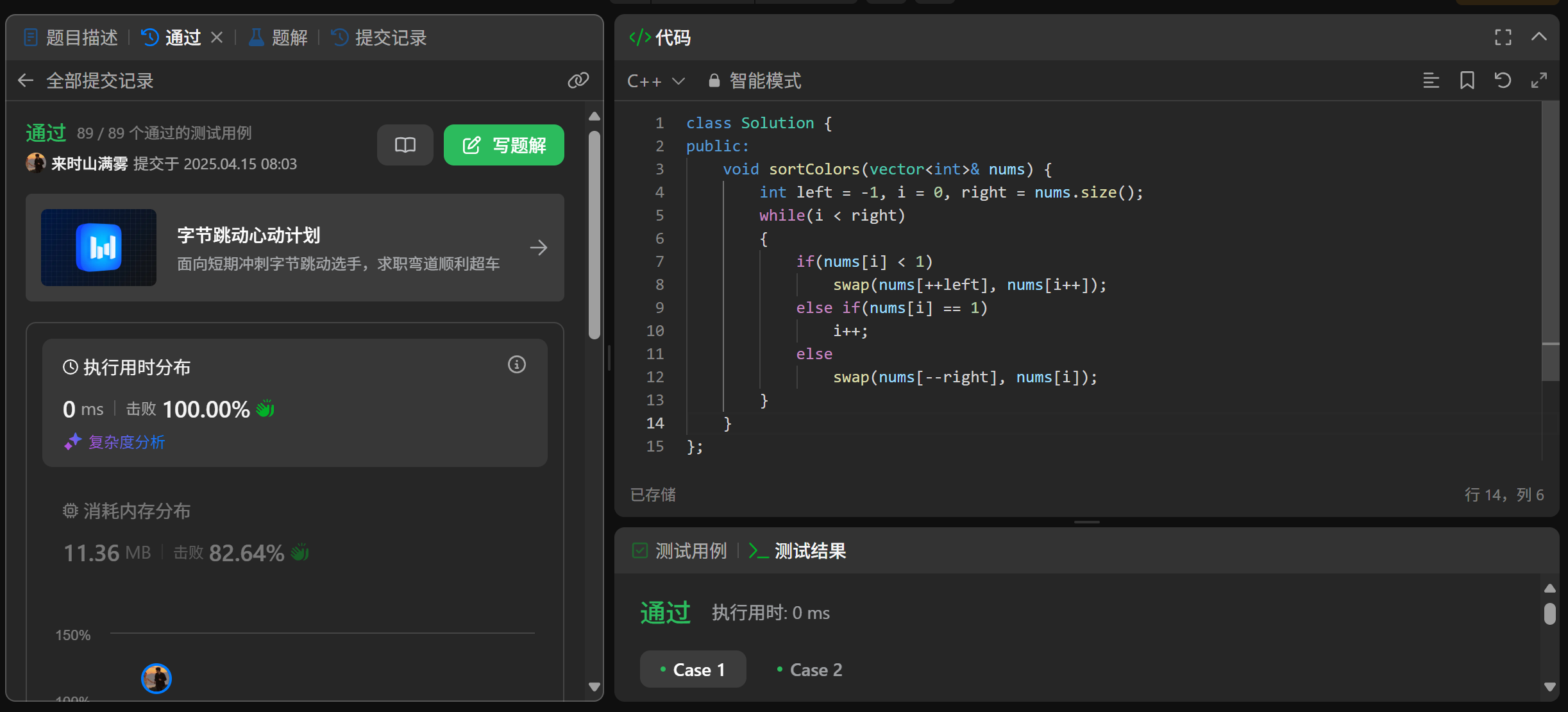Click the format code icon in editor toolbar

[x=1431, y=80]
